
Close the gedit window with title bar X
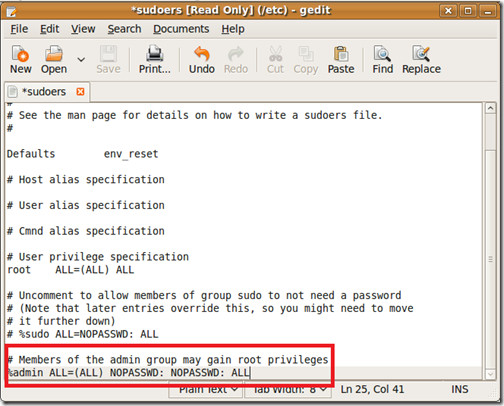tap(448, 11)
